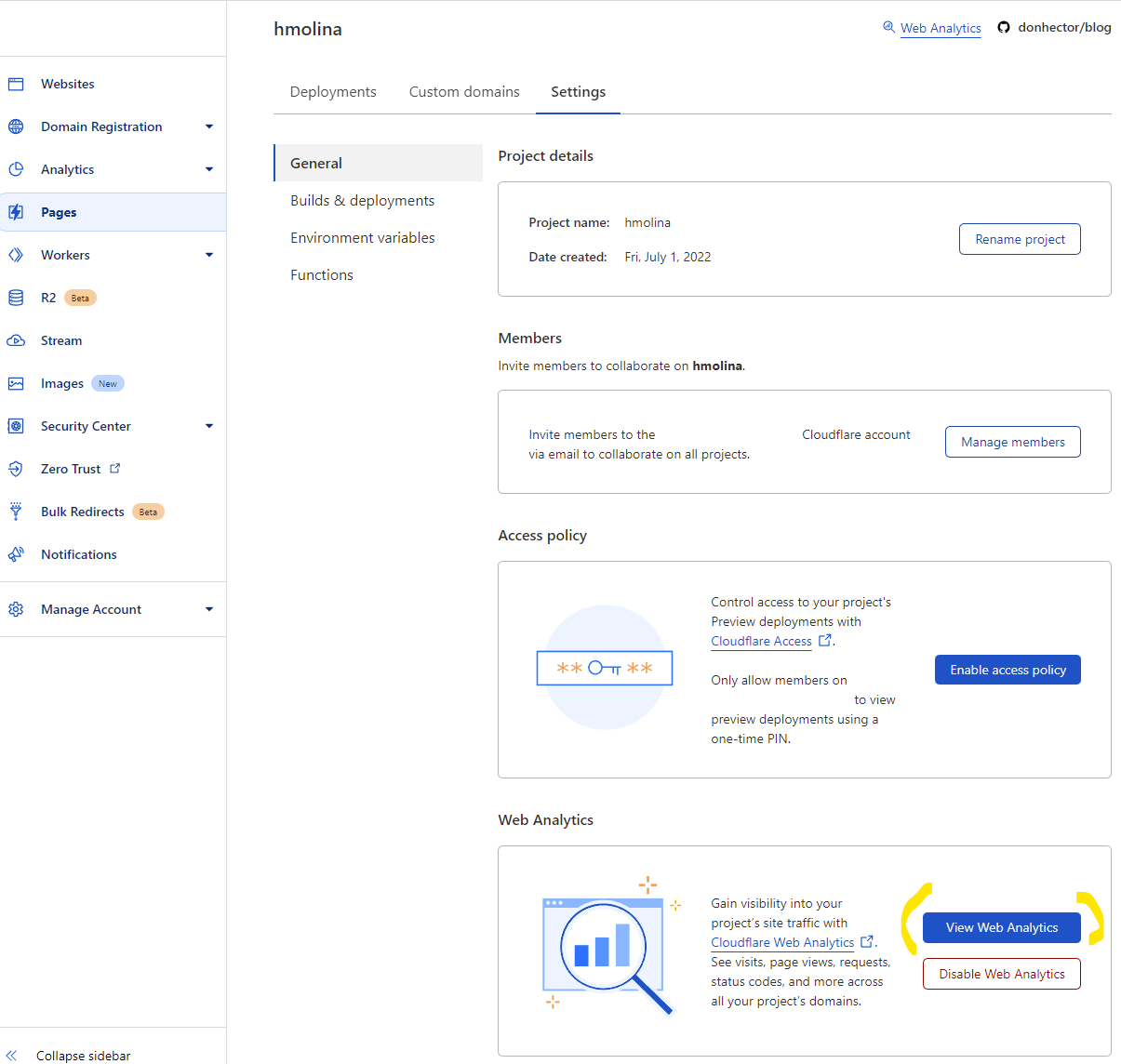Select the Pages icon in sidebar
The image size is (1121, 1064).
[16, 212]
